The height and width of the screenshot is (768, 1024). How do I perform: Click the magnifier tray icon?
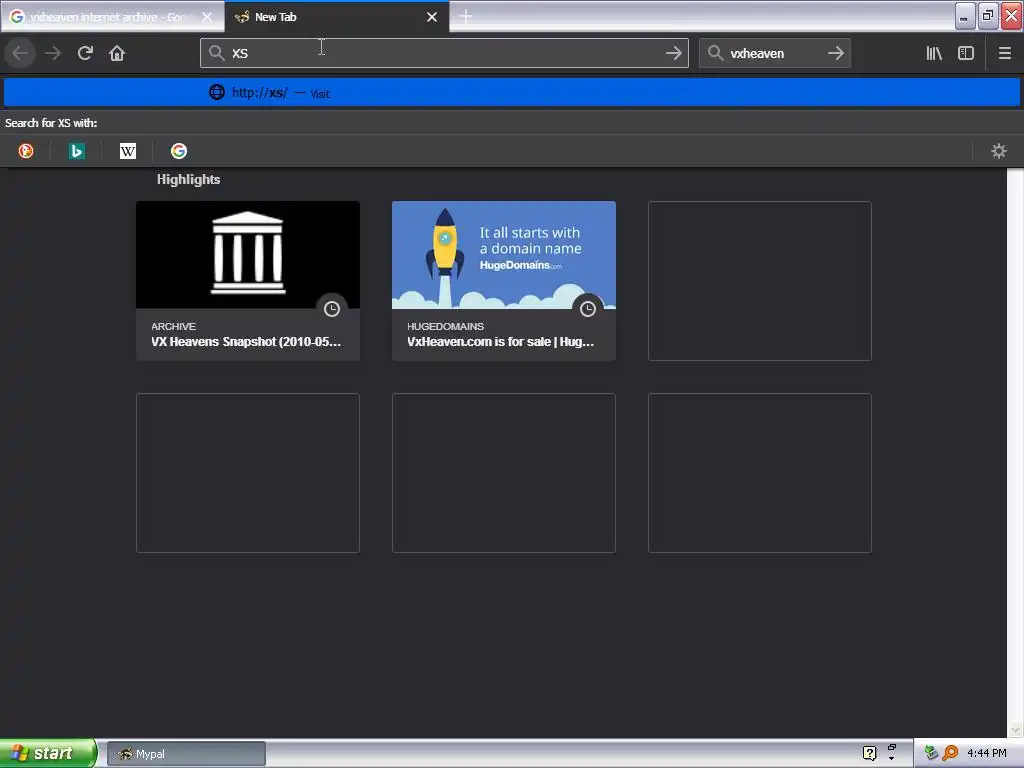point(950,753)
